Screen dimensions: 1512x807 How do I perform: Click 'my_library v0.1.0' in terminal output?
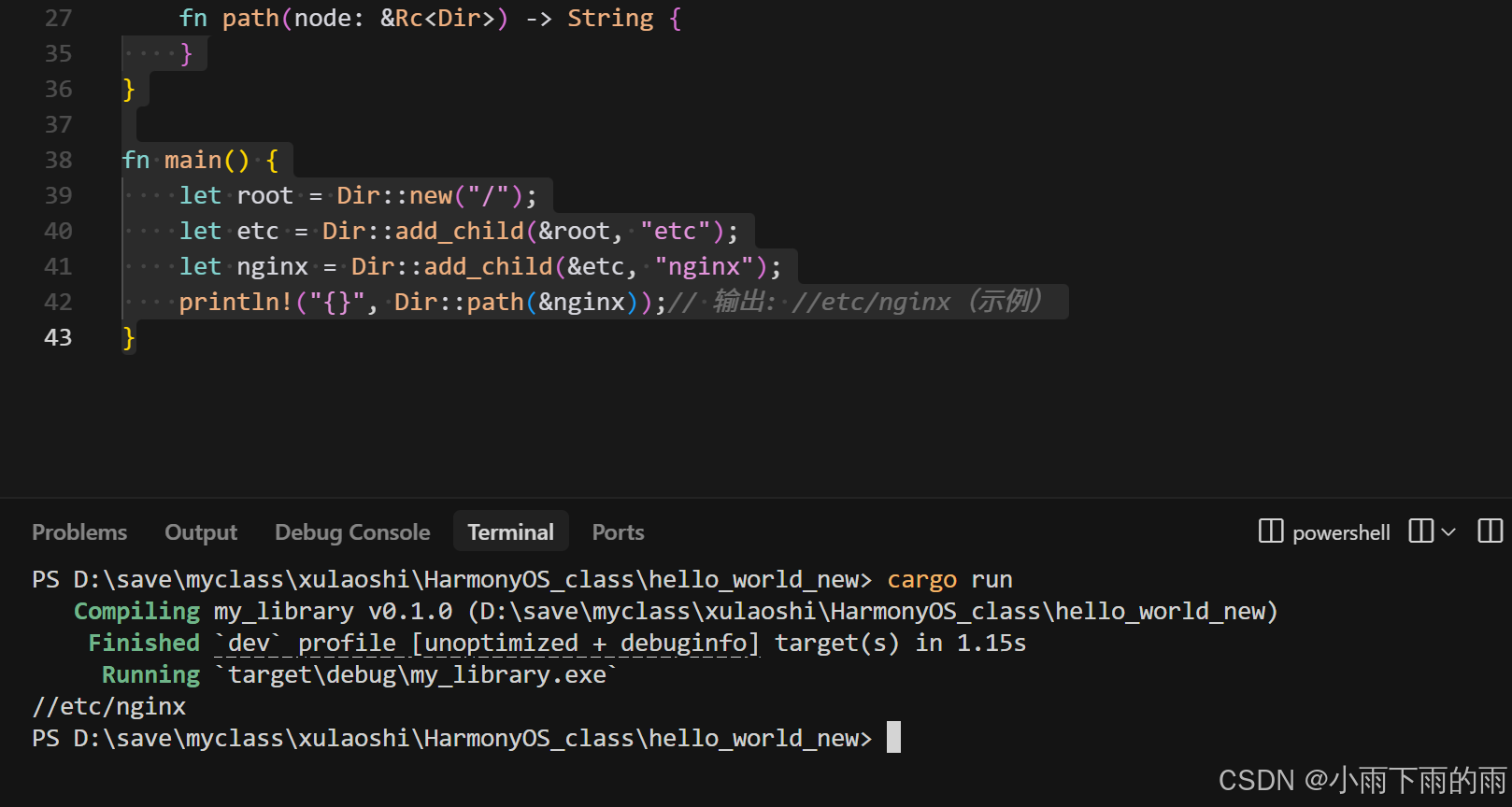coord(333,611)
